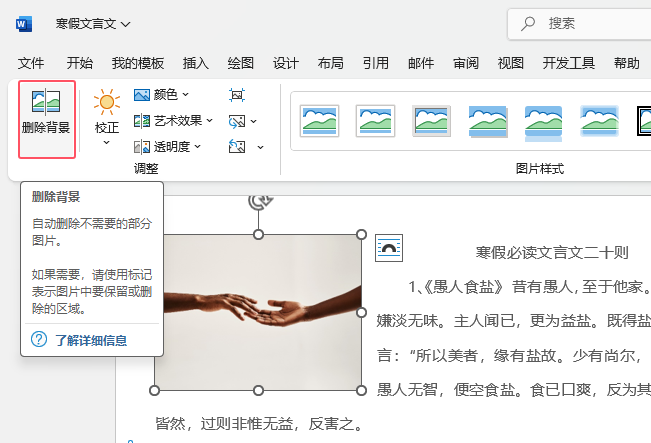The width and height of the screenshot is (651, 443).
Task: Select the hands picture in the document
Action: (258, 312)
